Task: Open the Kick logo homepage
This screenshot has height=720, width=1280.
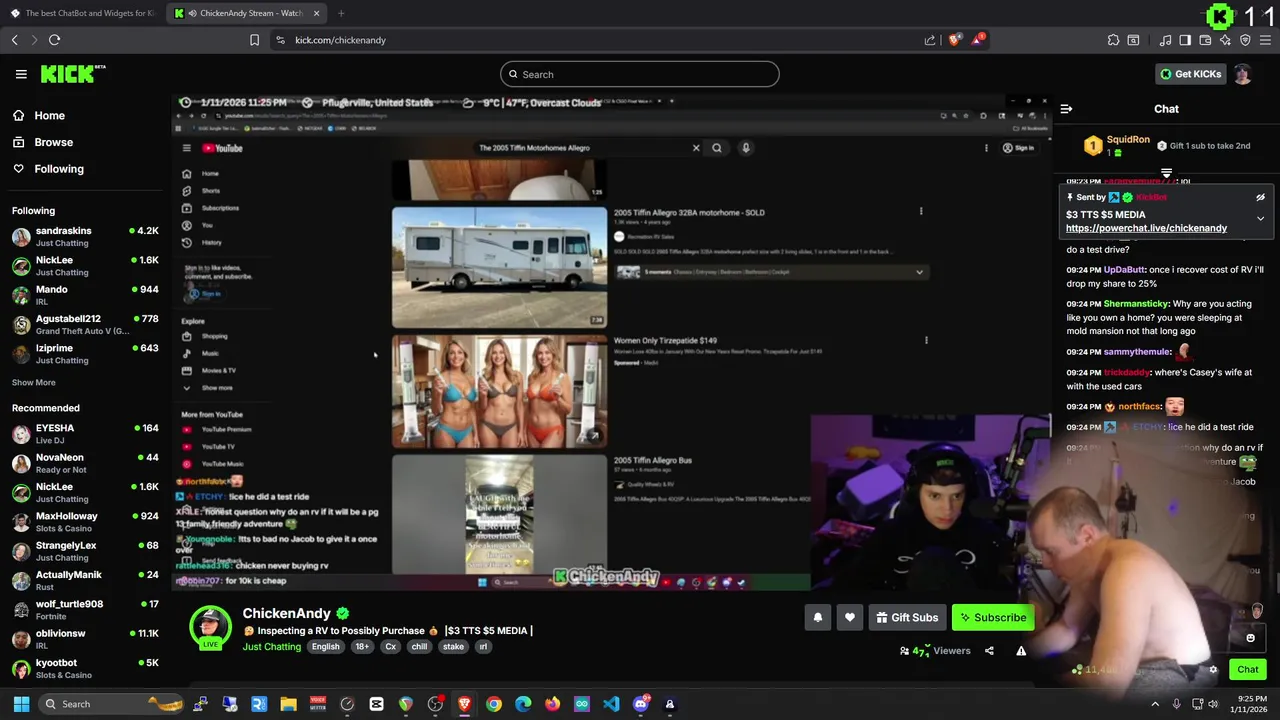Action: 72,74
